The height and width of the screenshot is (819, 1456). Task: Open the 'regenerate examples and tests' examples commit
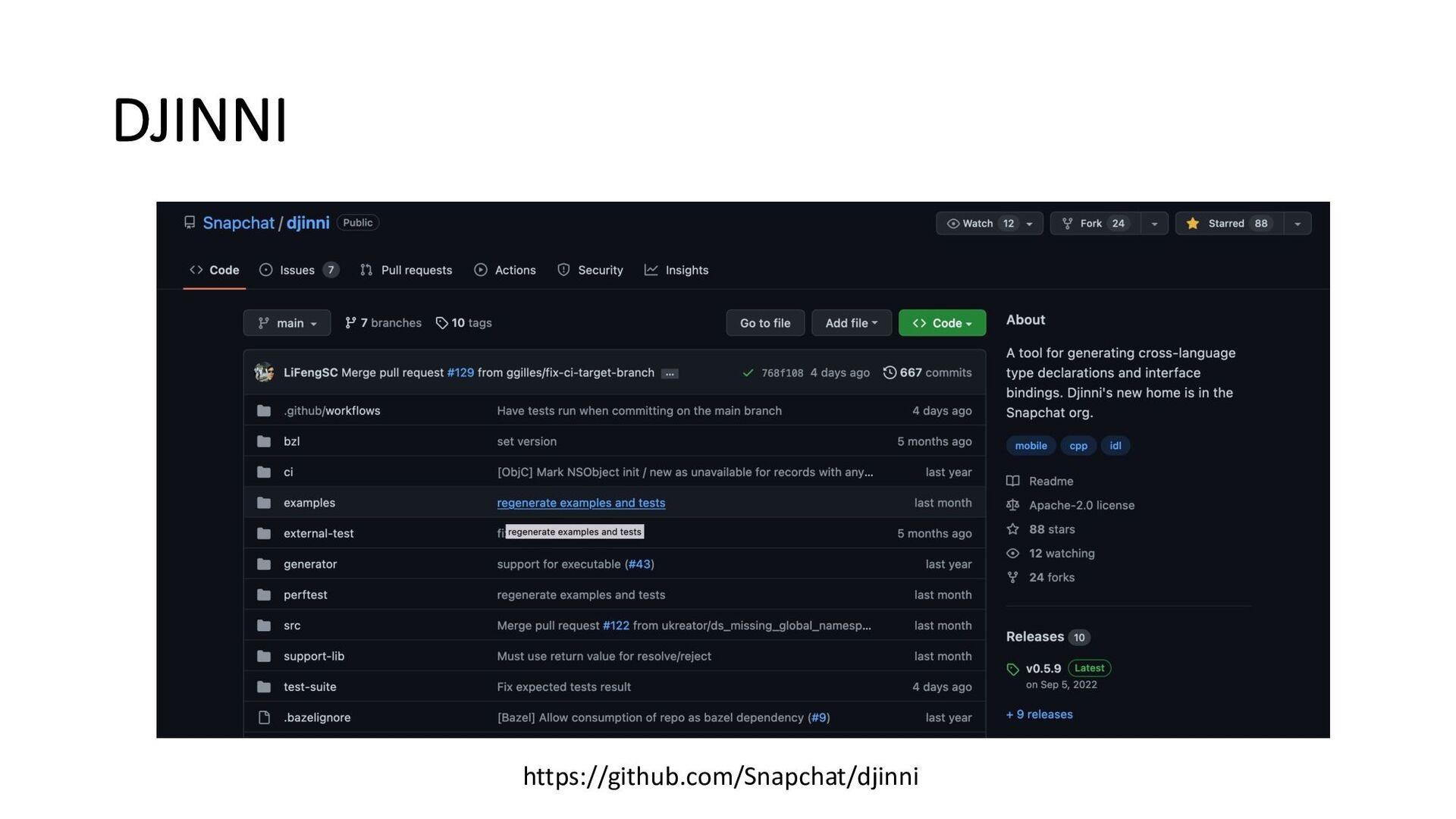point(581,503)
